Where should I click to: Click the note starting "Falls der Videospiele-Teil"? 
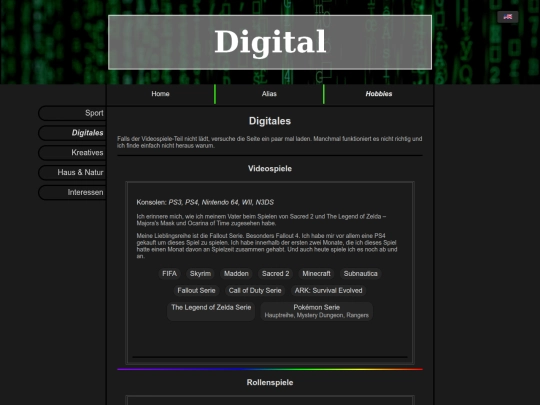click(270, 142)
